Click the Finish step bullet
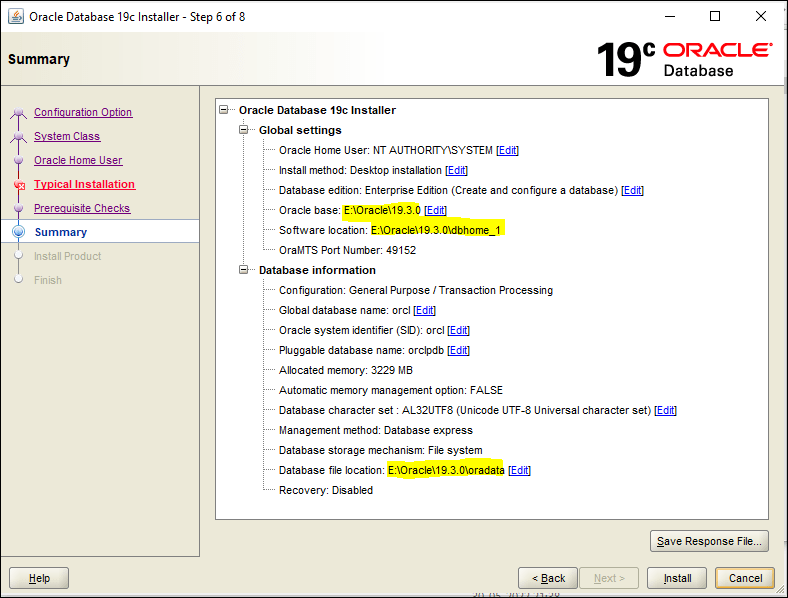788x598 pixels. [x=19, y=279]
